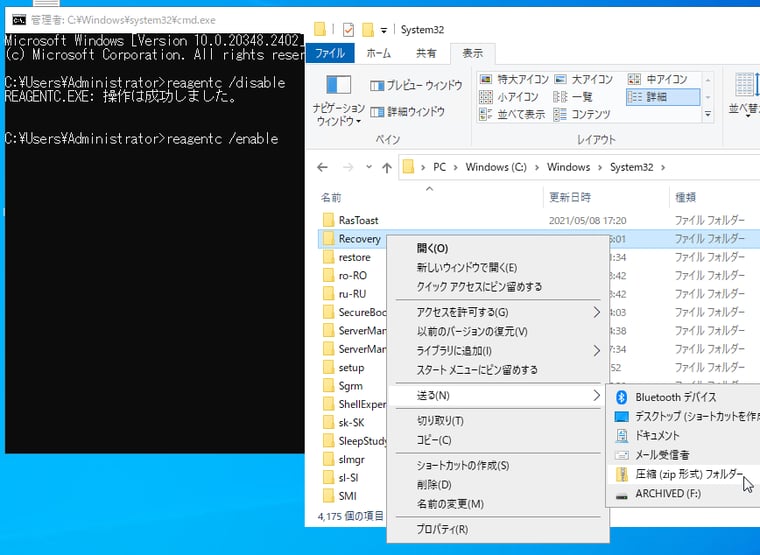Select the RasToast folder
Image resolution: width=760 pixels, height=555 pixels.
(x=358, y=221)
